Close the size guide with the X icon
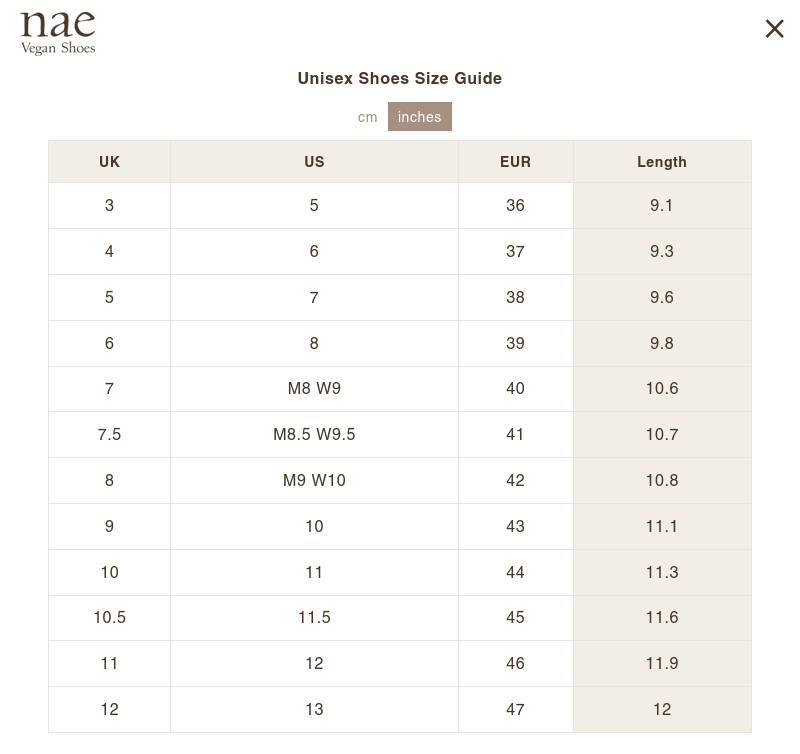800x754 pixels. (774, 29)
